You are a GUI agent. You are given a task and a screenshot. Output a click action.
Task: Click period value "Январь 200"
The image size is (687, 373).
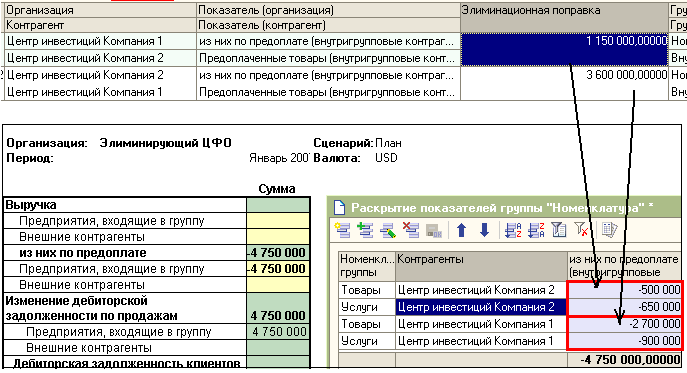point(279,158)
